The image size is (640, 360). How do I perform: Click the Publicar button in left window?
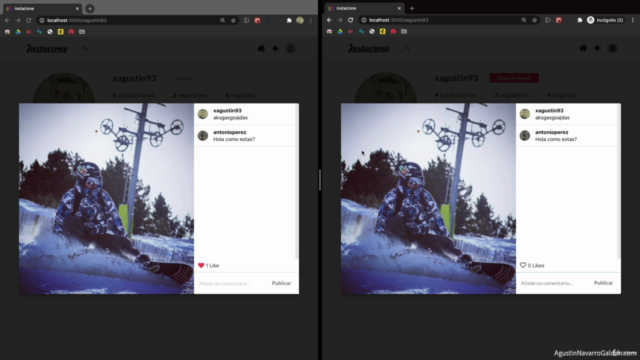tap(281, 283)
